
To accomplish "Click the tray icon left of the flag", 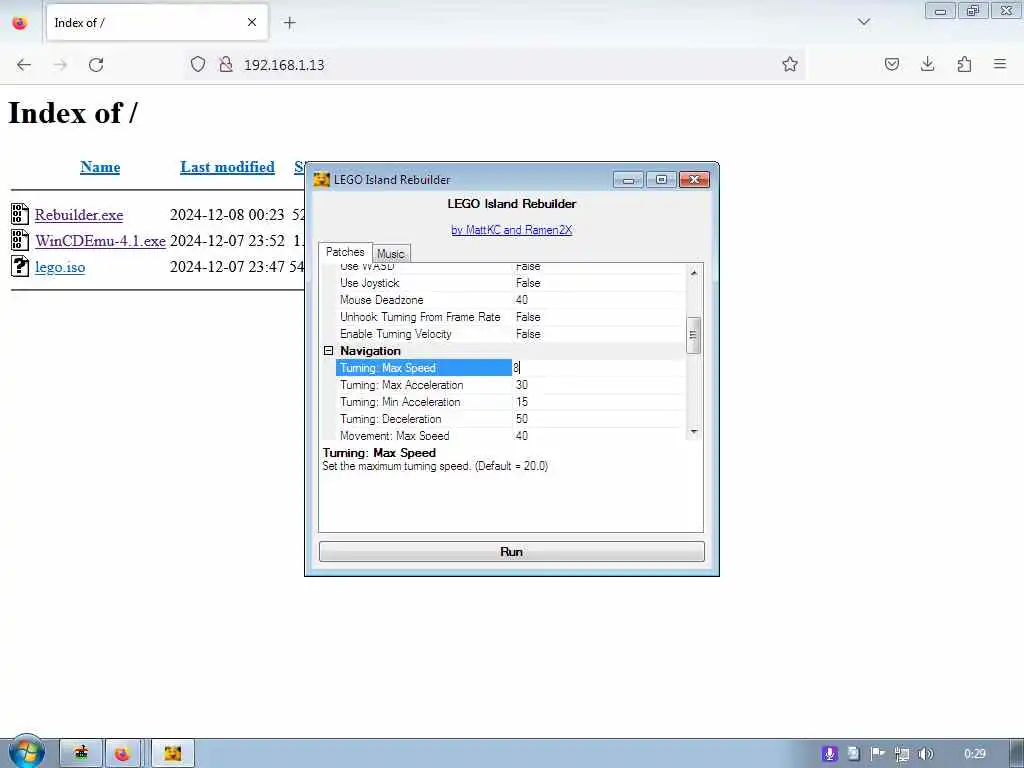I will tap(854, 754).
